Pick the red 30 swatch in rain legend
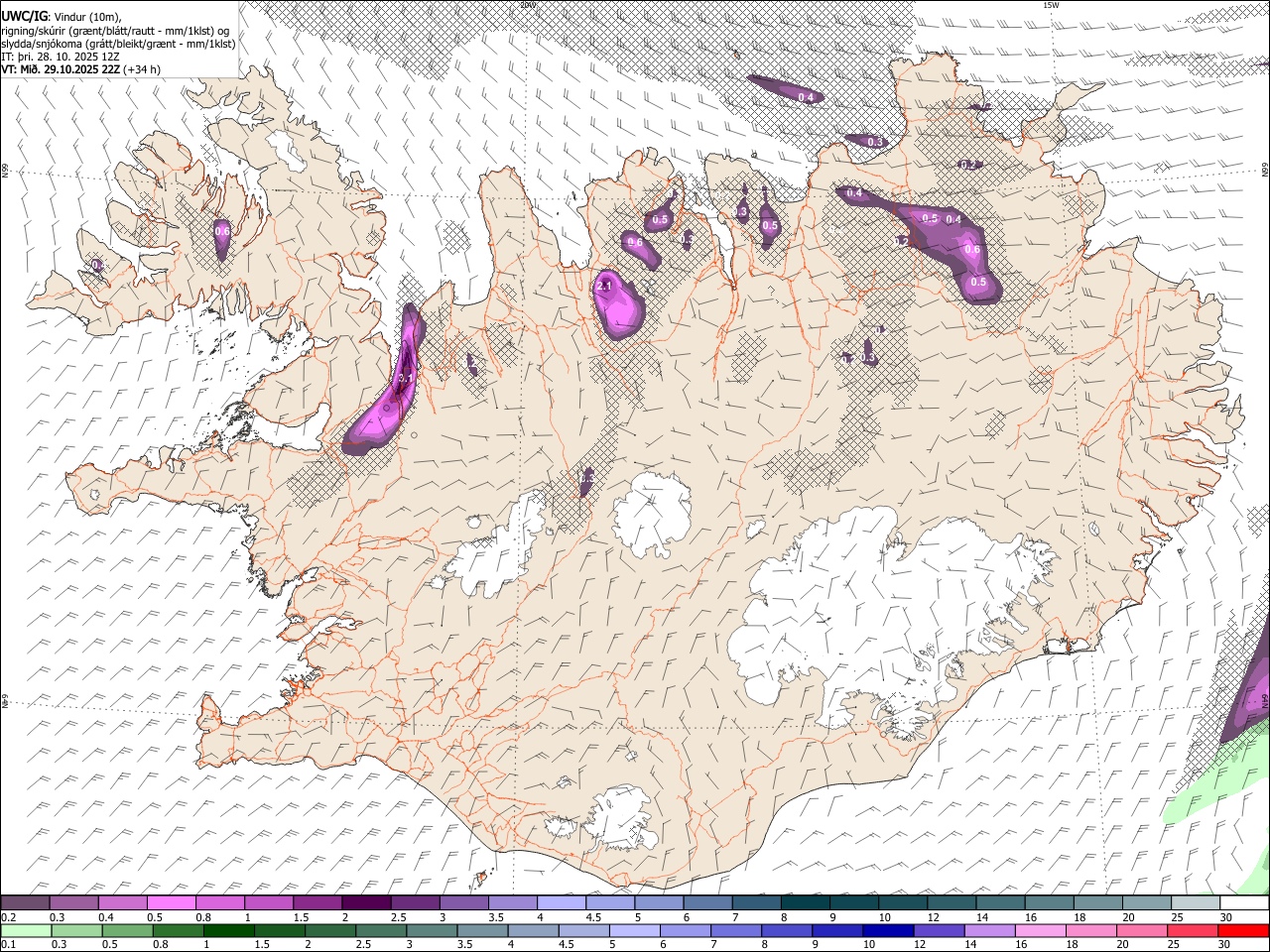Viewport: 1270px width, 952px height. [1244, 930]
